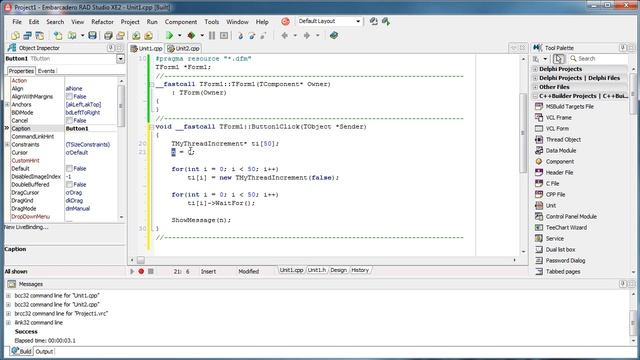Expand the ilink32 command line message
This screenshot has height=360, width=640.
(x=9, y=322)
